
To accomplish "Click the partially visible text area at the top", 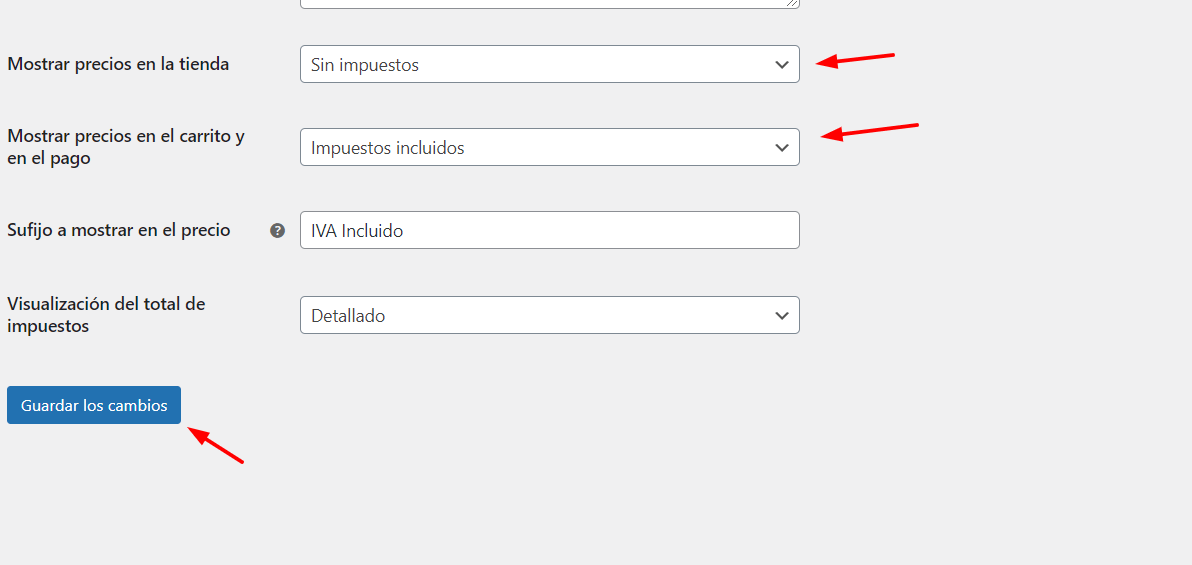I will pyautogui.click(x=550, y=4).
